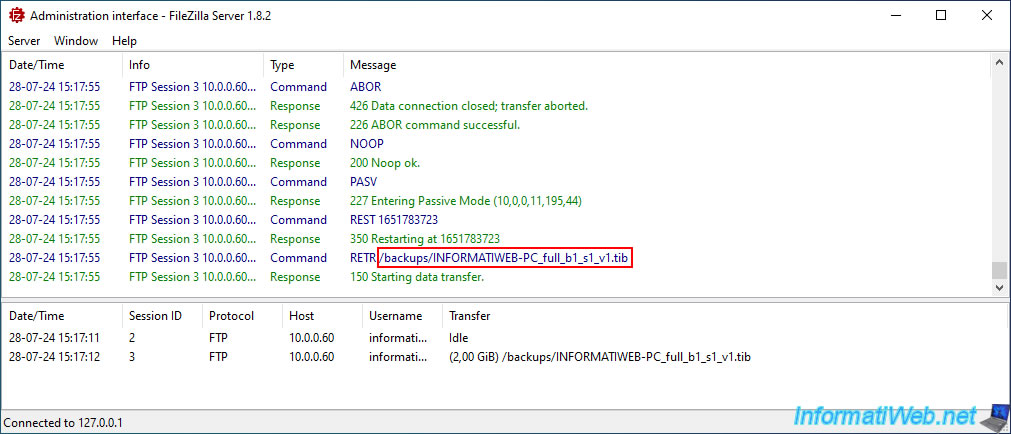Select the '150 Starting data transfer.' row
The height and width of the screenshot is (434, 1011).
point(498,277)
